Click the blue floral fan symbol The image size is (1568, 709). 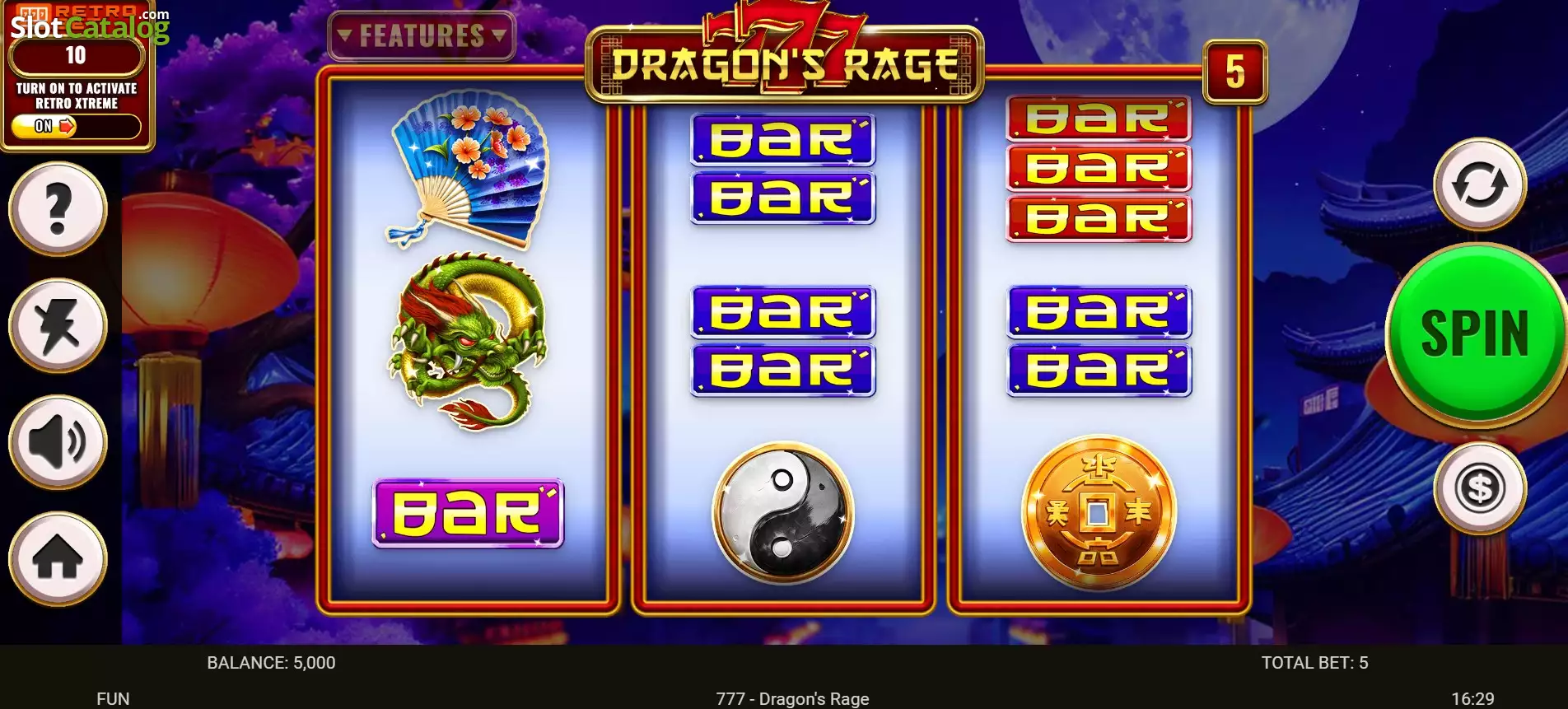468,169
